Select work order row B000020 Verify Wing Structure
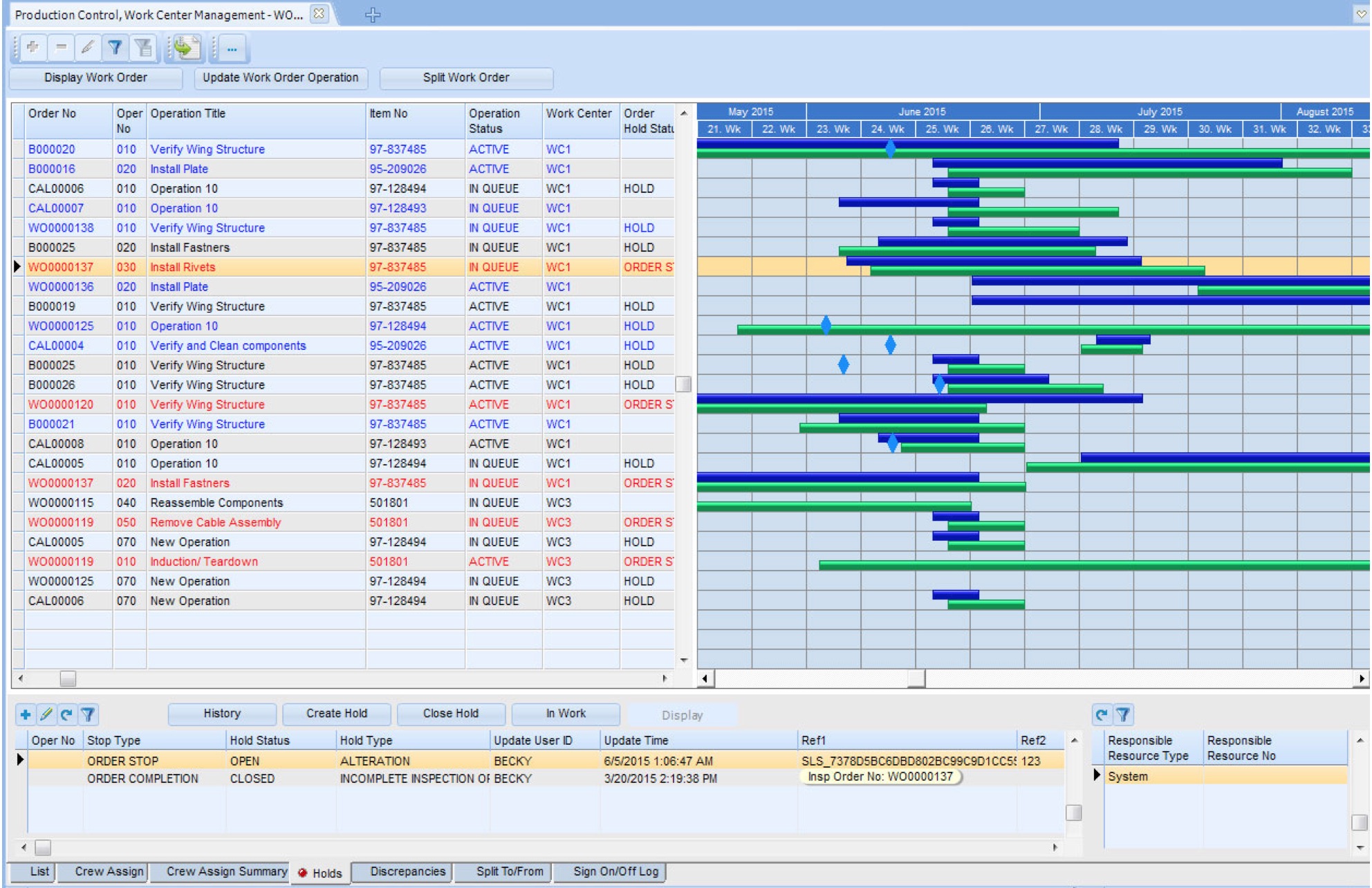This screenshot has width=1372, height=888. coord(343,149)
